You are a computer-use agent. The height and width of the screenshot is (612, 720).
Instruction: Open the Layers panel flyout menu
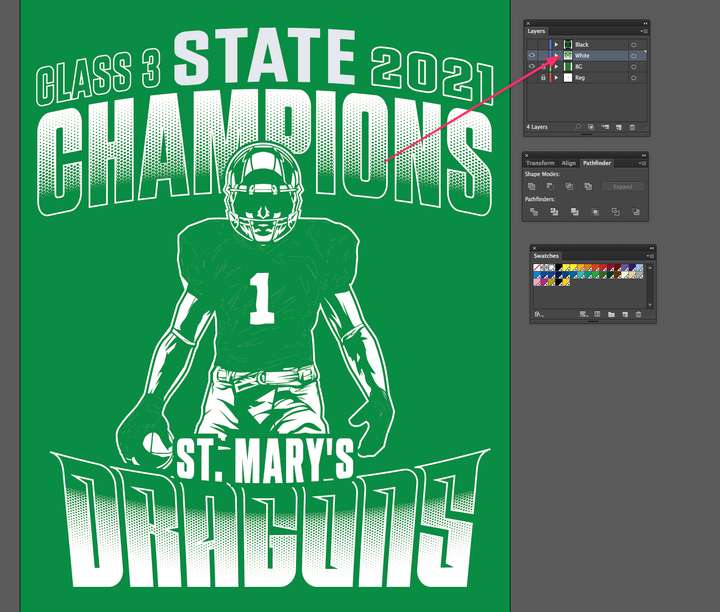coord(644,31)
